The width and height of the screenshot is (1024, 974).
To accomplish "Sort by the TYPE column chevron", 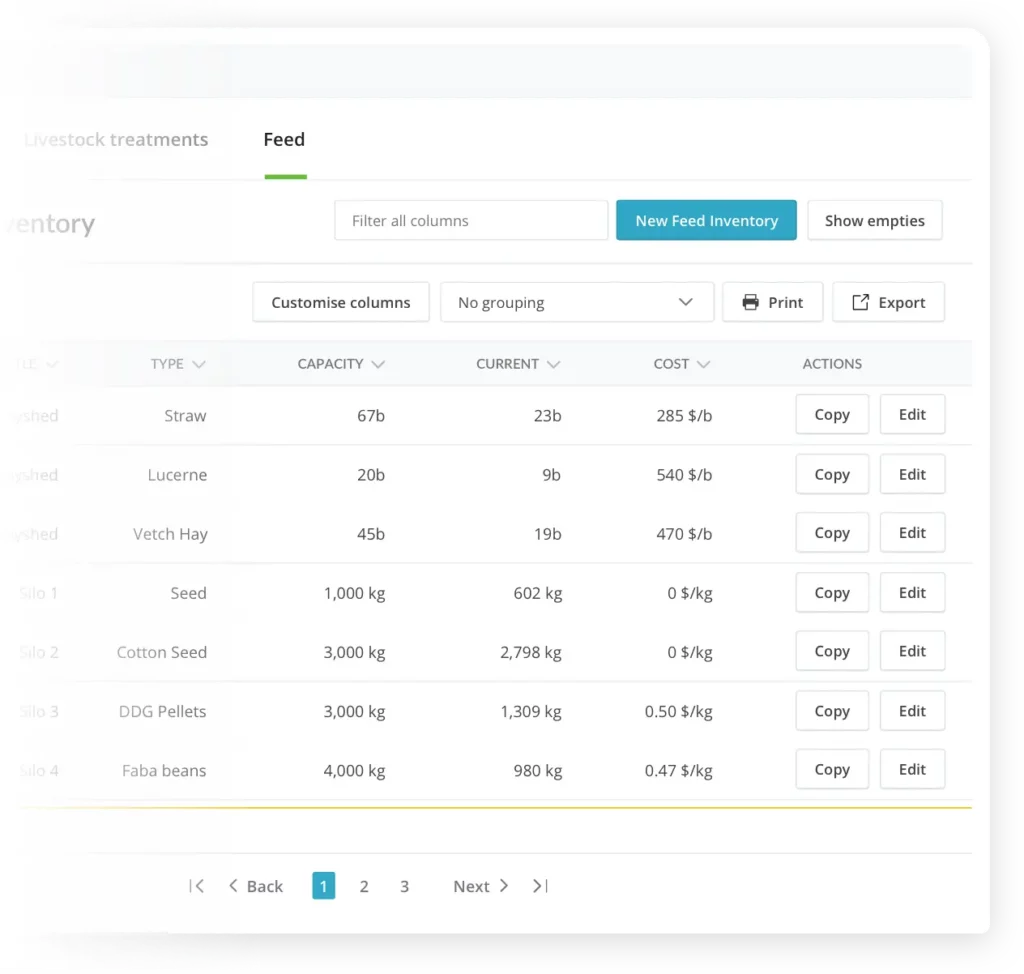I will 199,365.
